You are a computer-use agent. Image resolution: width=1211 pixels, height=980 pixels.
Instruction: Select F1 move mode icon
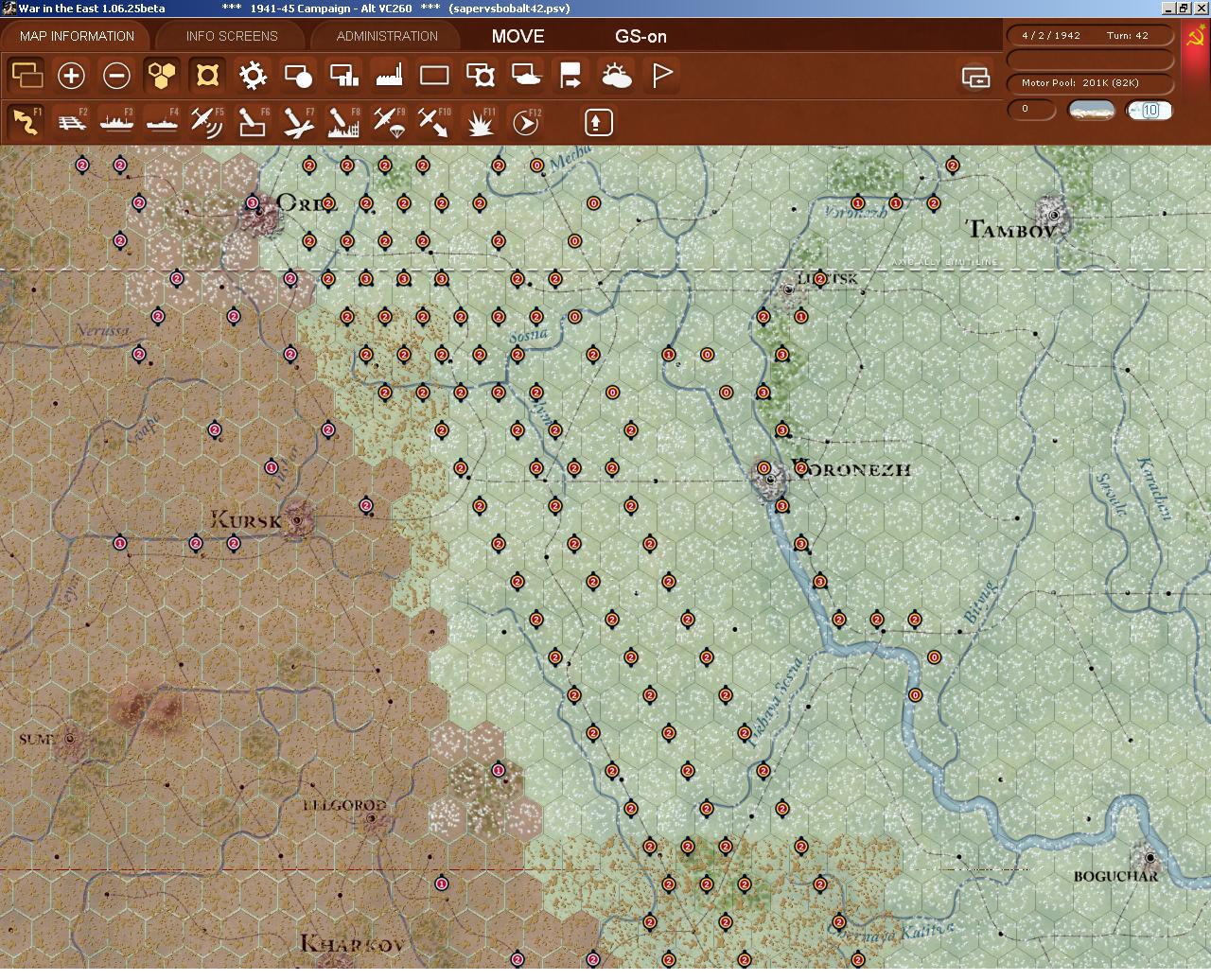(26, 122)
